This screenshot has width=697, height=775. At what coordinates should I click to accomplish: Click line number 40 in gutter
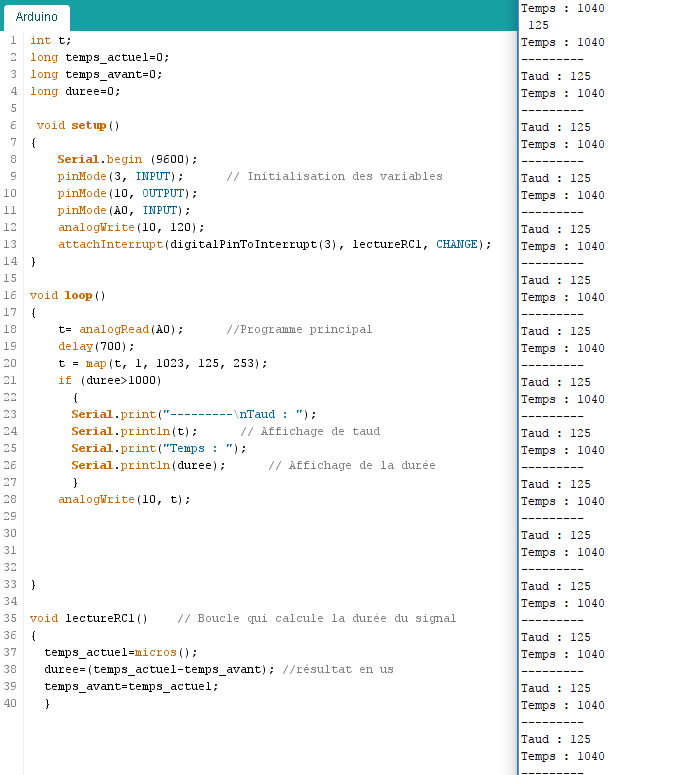click(10, 703)
